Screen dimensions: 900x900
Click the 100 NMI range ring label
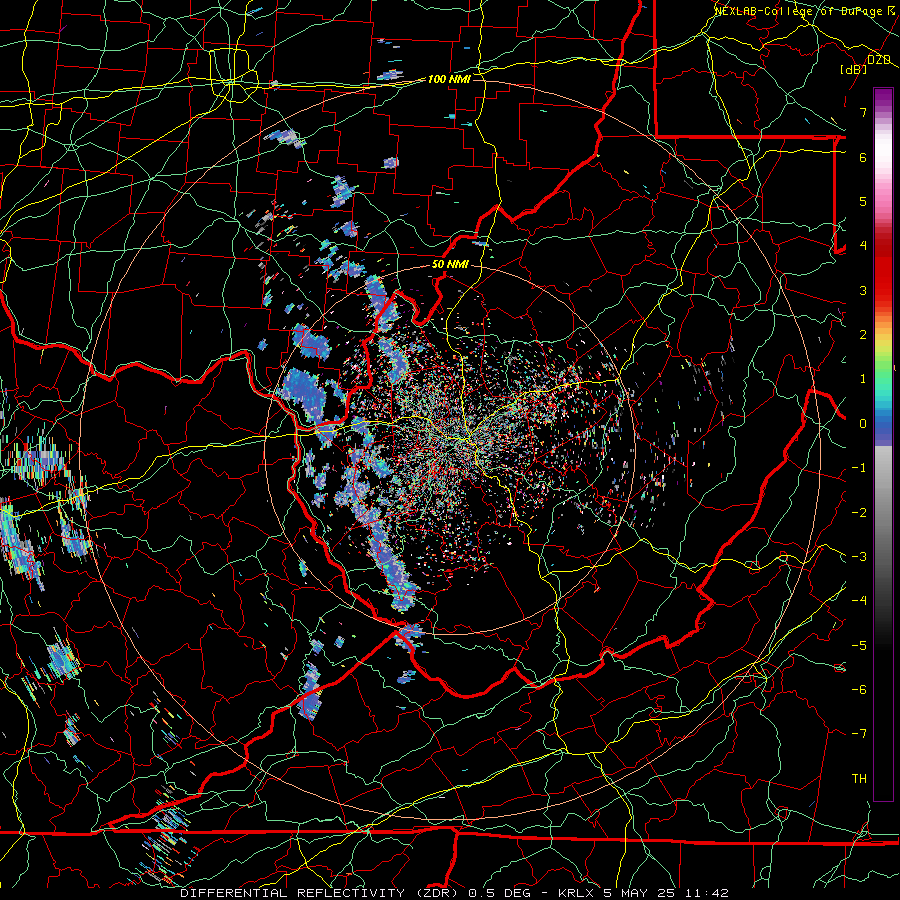point(449,79)
